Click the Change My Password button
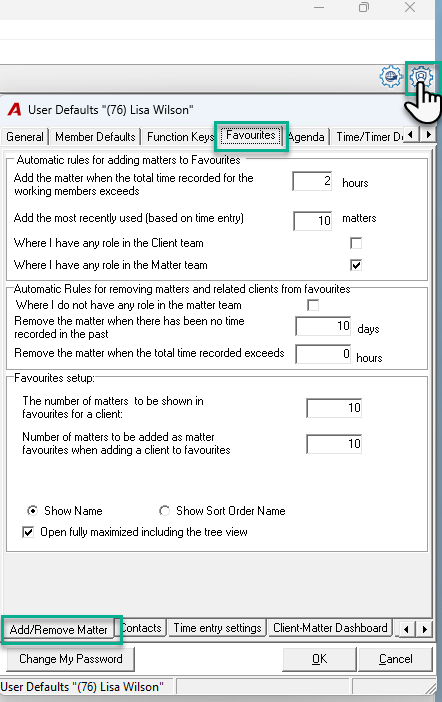 click(x=70, y=659)
